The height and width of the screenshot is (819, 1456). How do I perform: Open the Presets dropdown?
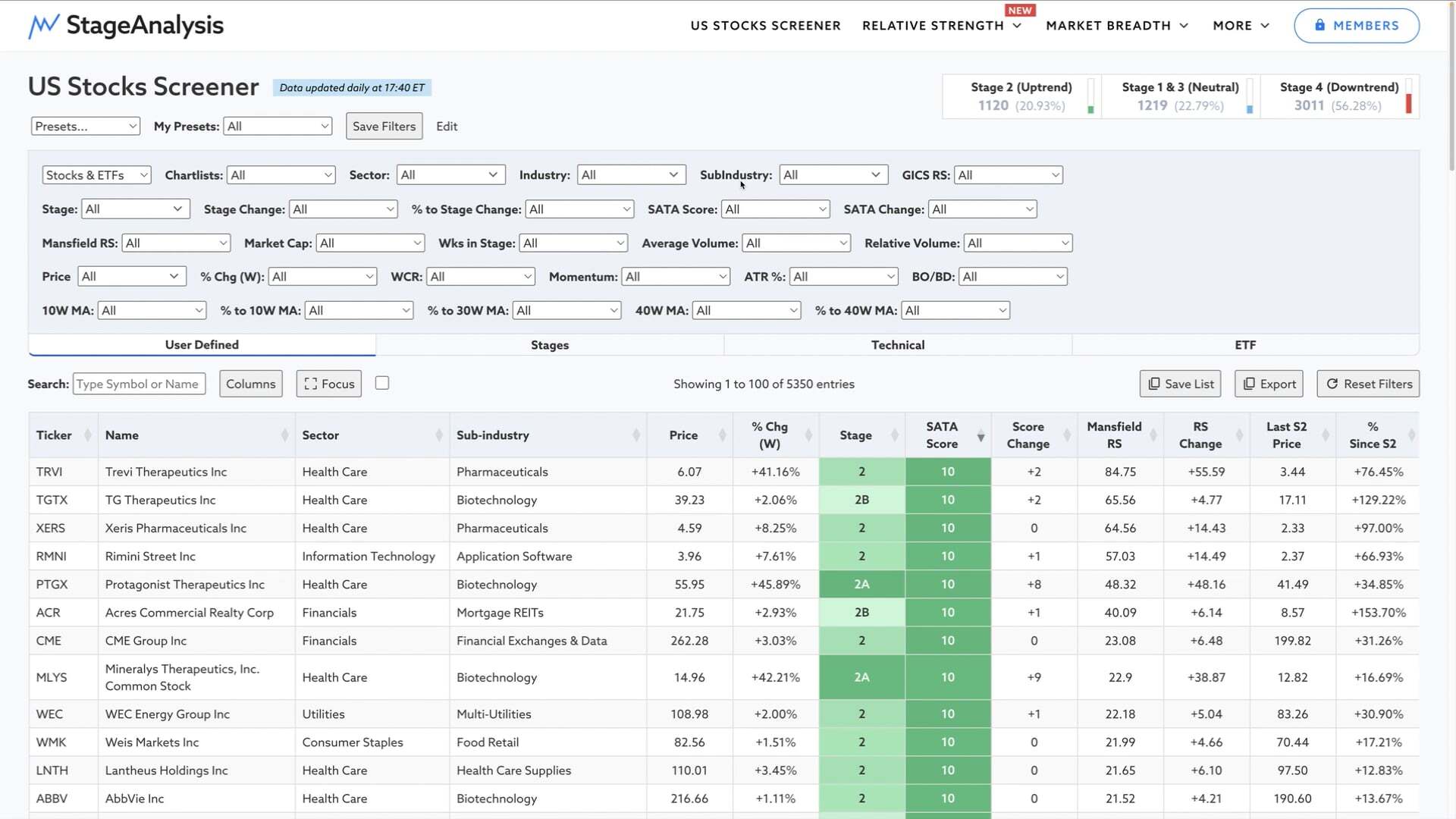85,127
